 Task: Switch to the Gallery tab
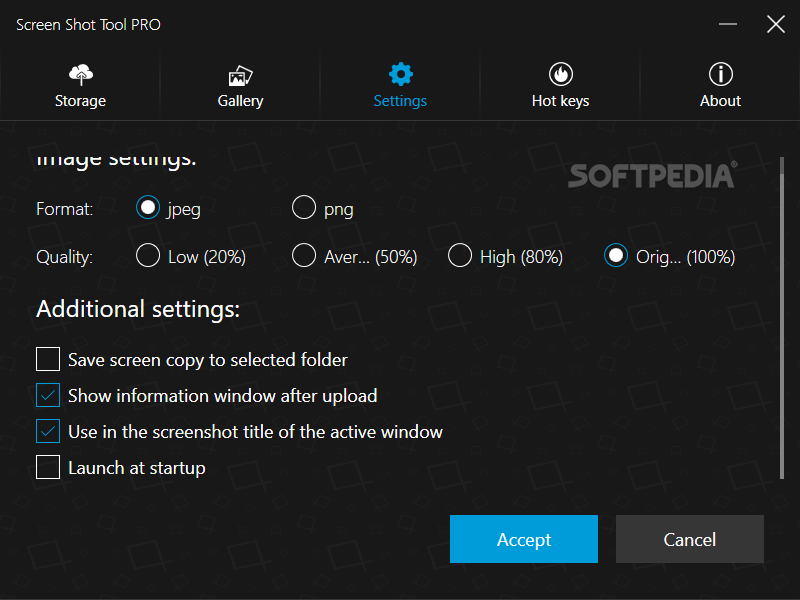240,85
